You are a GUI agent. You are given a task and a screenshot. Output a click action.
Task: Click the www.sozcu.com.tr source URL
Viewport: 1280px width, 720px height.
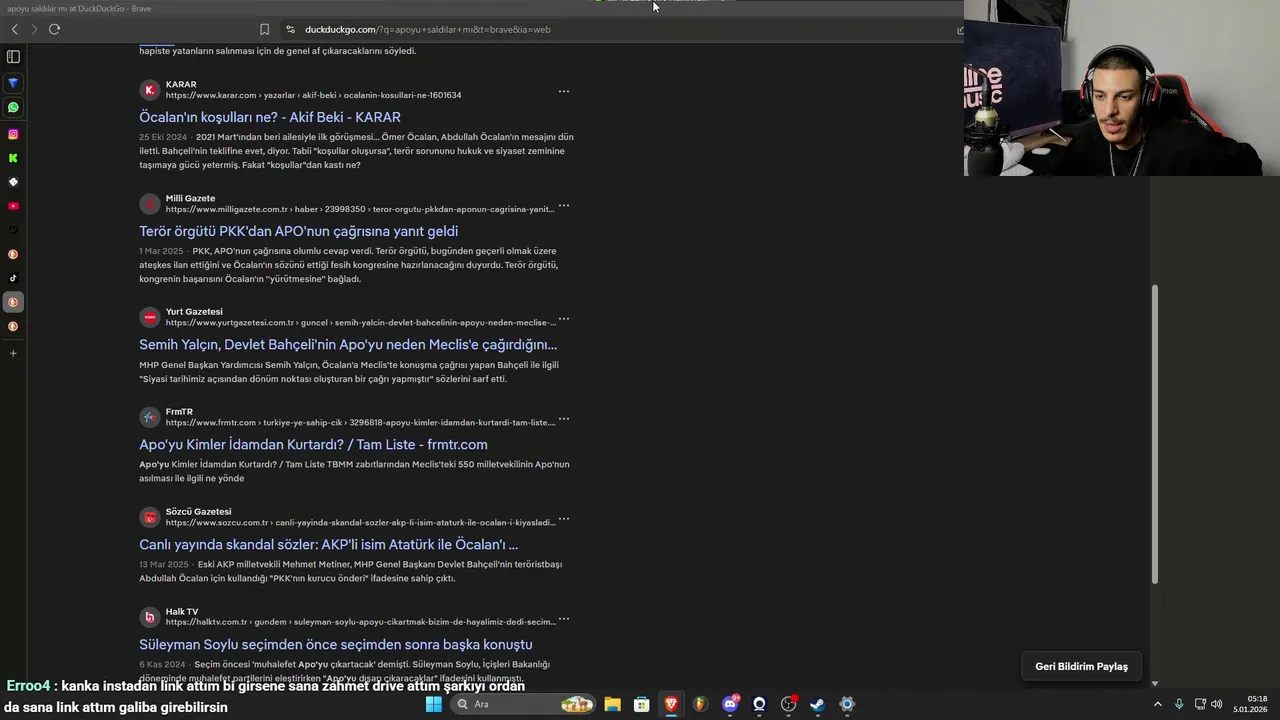tap(360, 523)
